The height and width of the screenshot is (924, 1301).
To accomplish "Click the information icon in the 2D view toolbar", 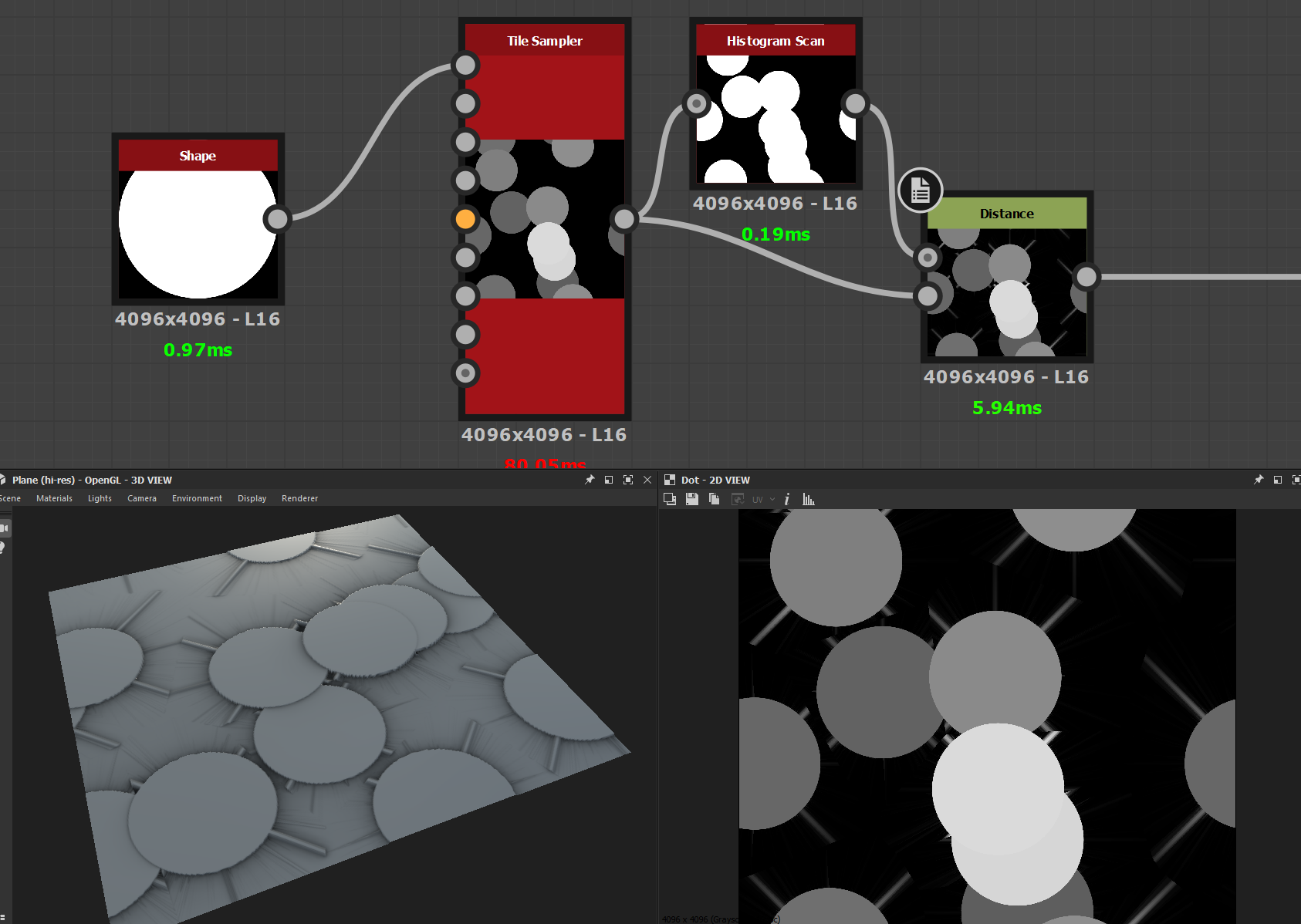I will [786, 499].
